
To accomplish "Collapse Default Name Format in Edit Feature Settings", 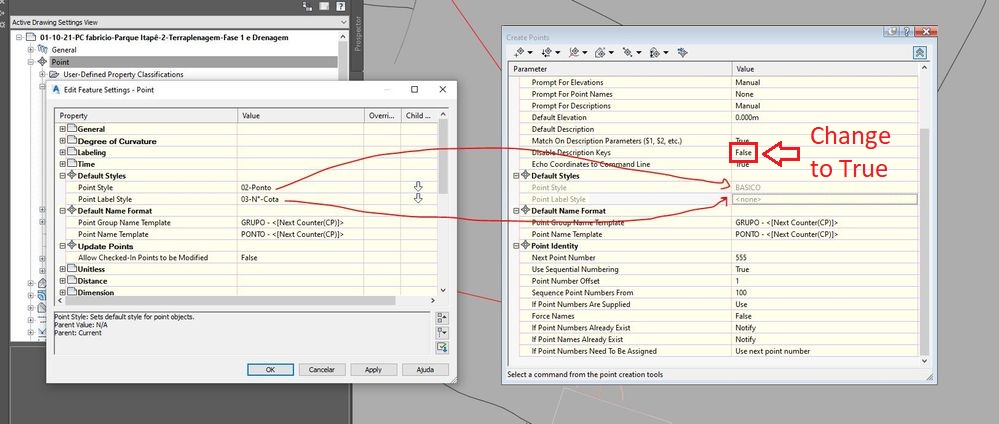I will [62, 211].
